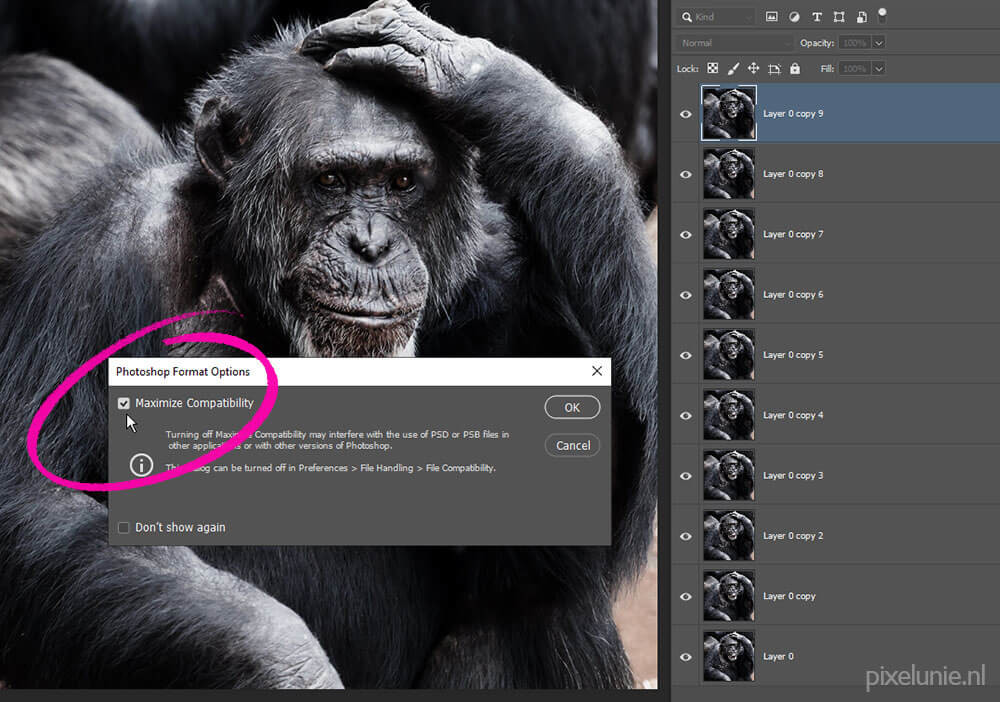Click the Cancel button

(x=572, y=446)
